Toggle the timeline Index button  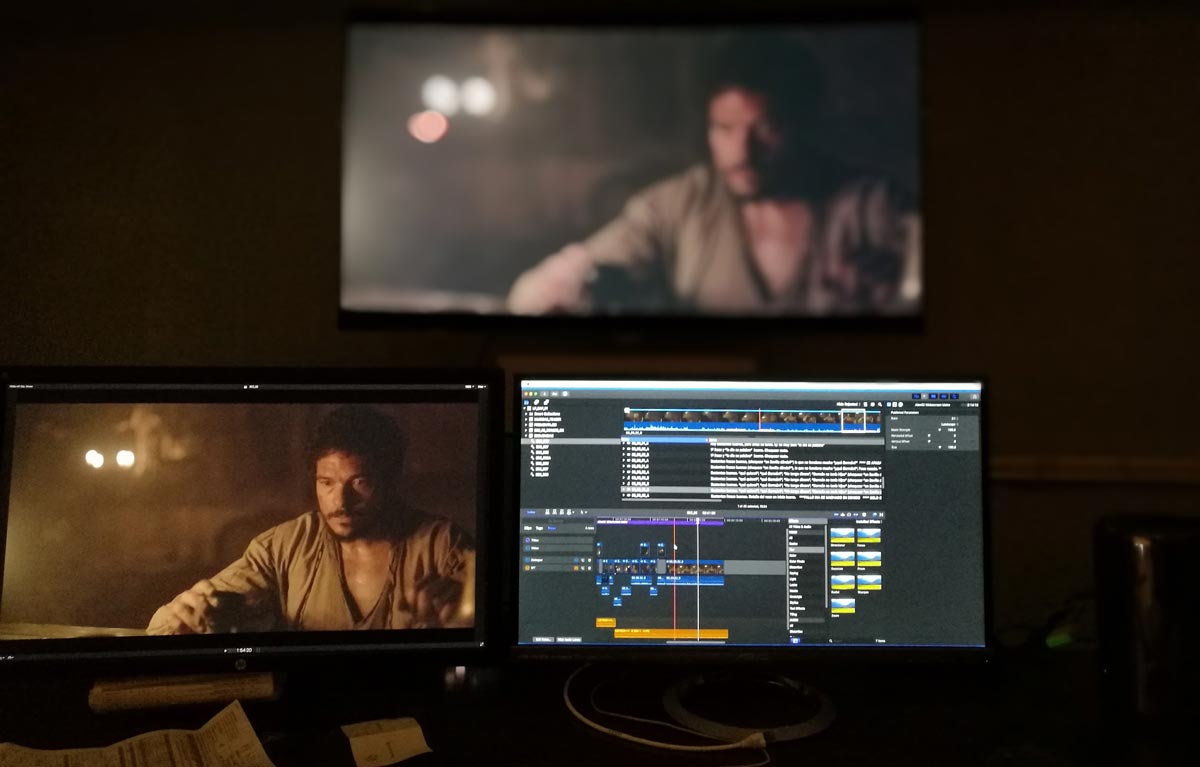[531, 512]
